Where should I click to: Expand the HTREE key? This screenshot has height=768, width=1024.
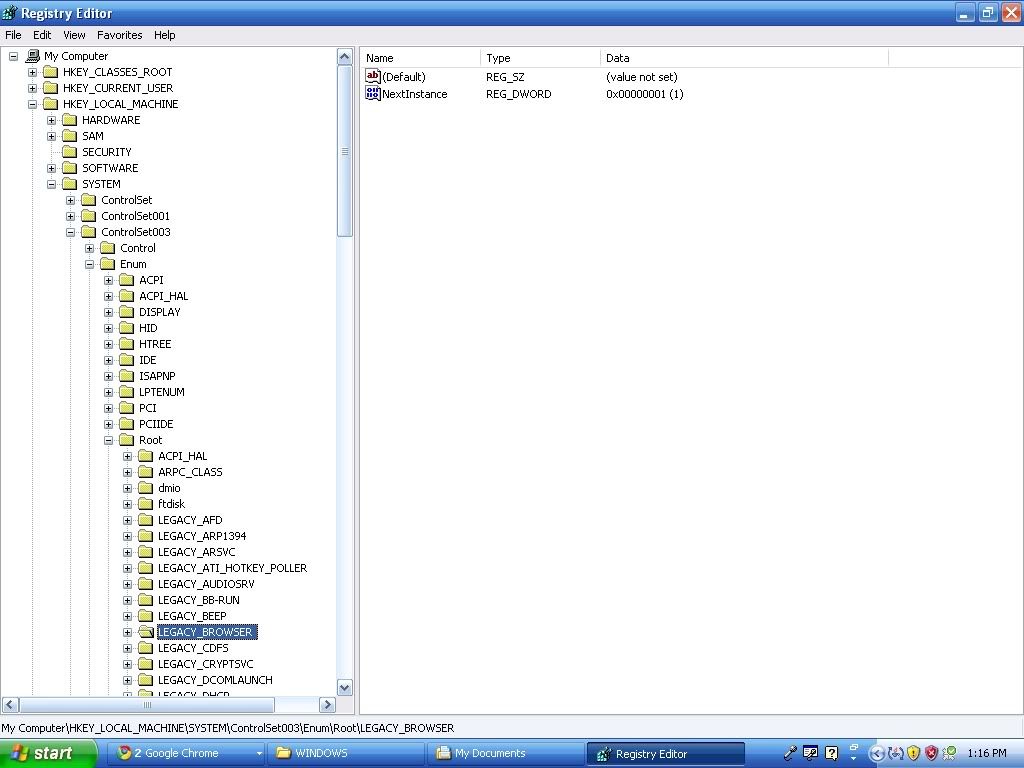[108, 344]
